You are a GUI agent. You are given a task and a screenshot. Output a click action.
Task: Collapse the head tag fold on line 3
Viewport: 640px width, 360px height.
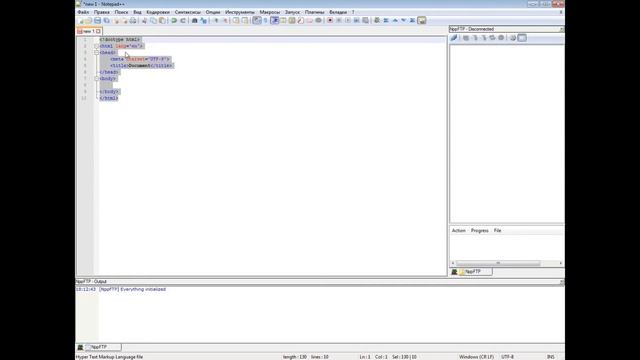point(96,53)
